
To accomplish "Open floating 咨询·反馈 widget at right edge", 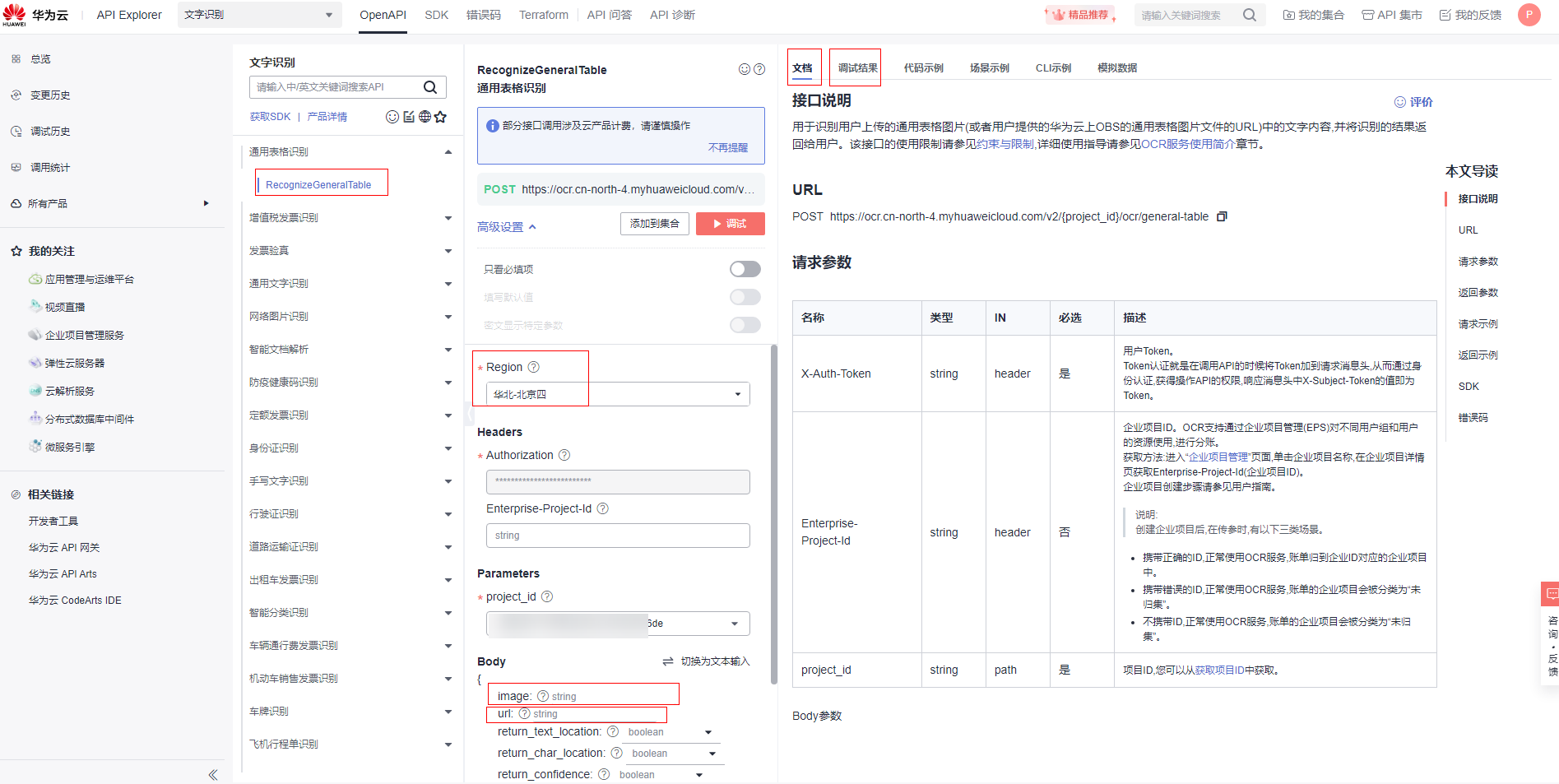I will click(x=1550, y=632).
